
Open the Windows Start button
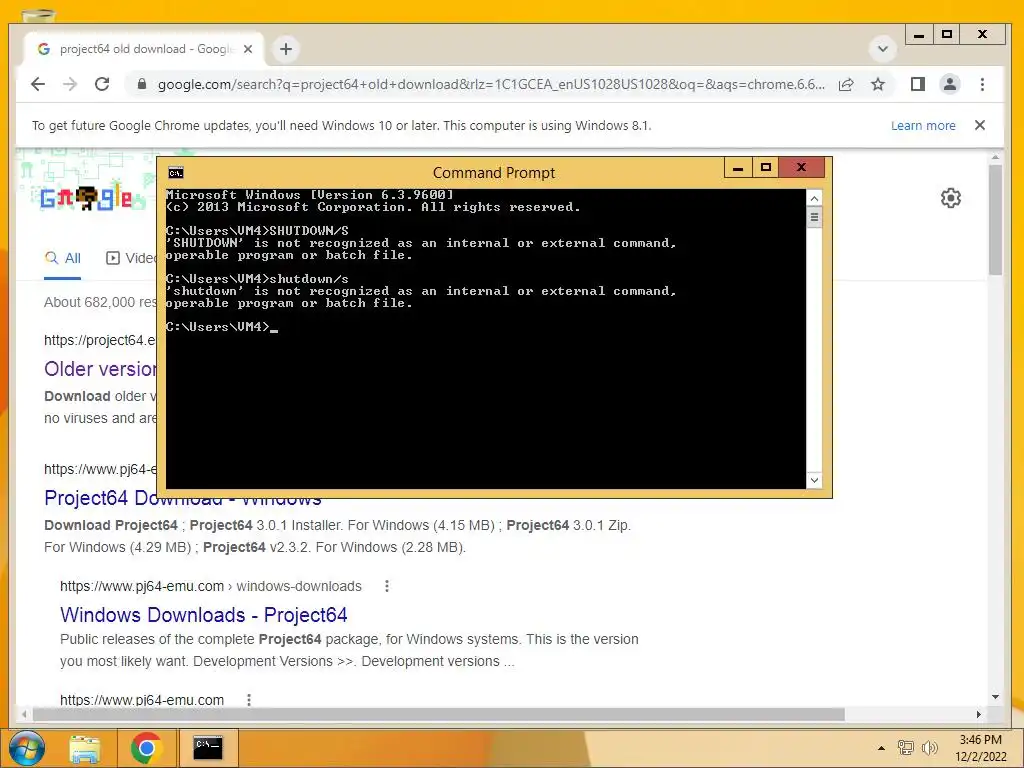click(x=27, y=748)
